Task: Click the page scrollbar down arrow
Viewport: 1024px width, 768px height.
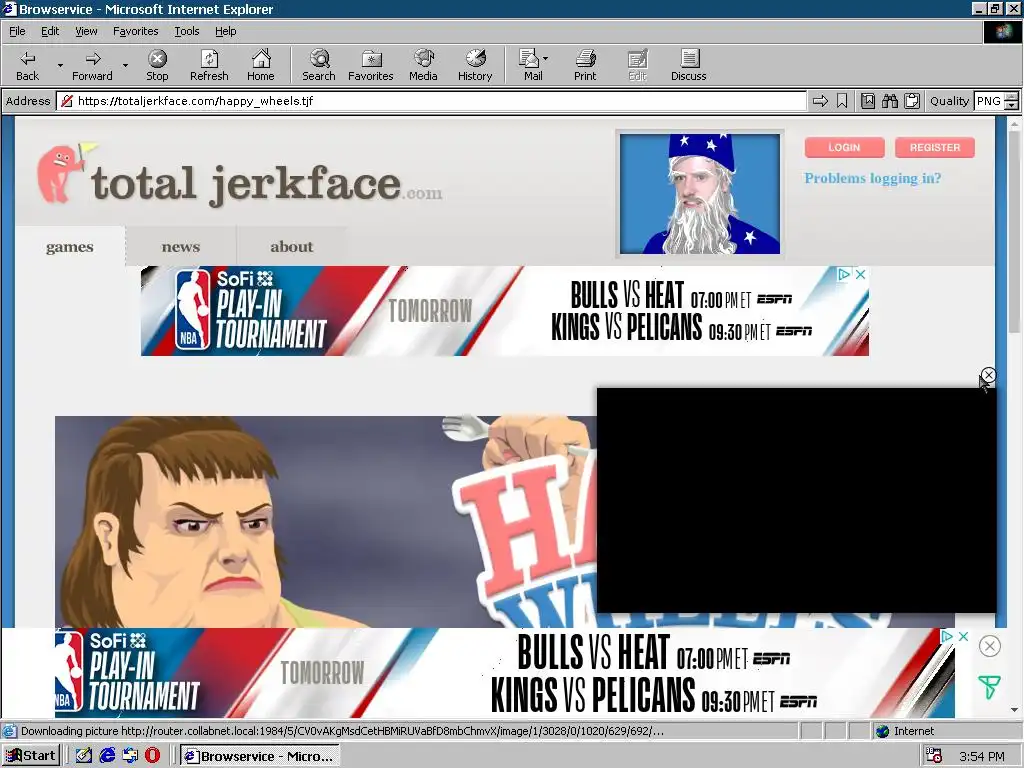Action: click(1014, 710)
